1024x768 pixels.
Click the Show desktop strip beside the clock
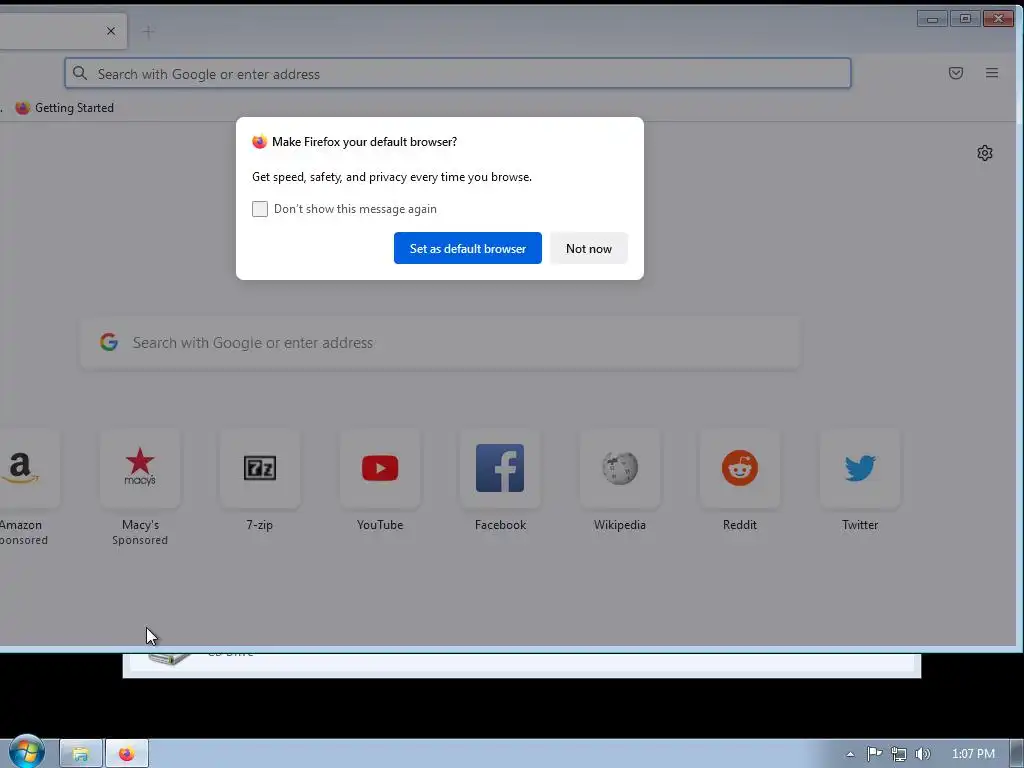point(1017,754)
